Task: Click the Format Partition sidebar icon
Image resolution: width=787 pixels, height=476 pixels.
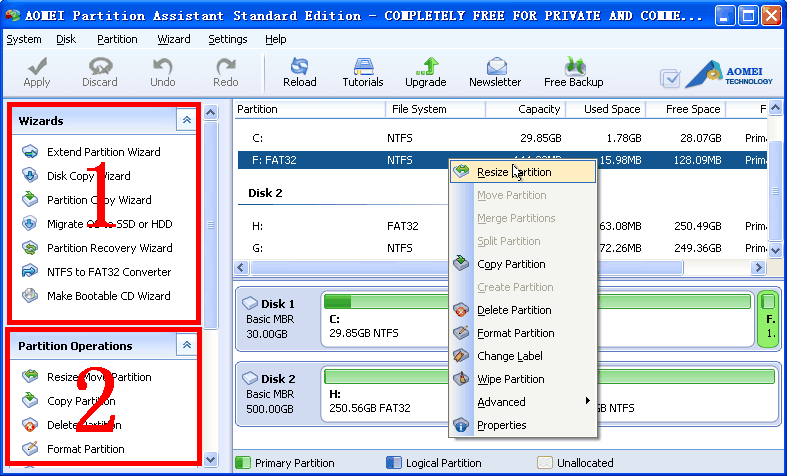Action: pos(30,448)
